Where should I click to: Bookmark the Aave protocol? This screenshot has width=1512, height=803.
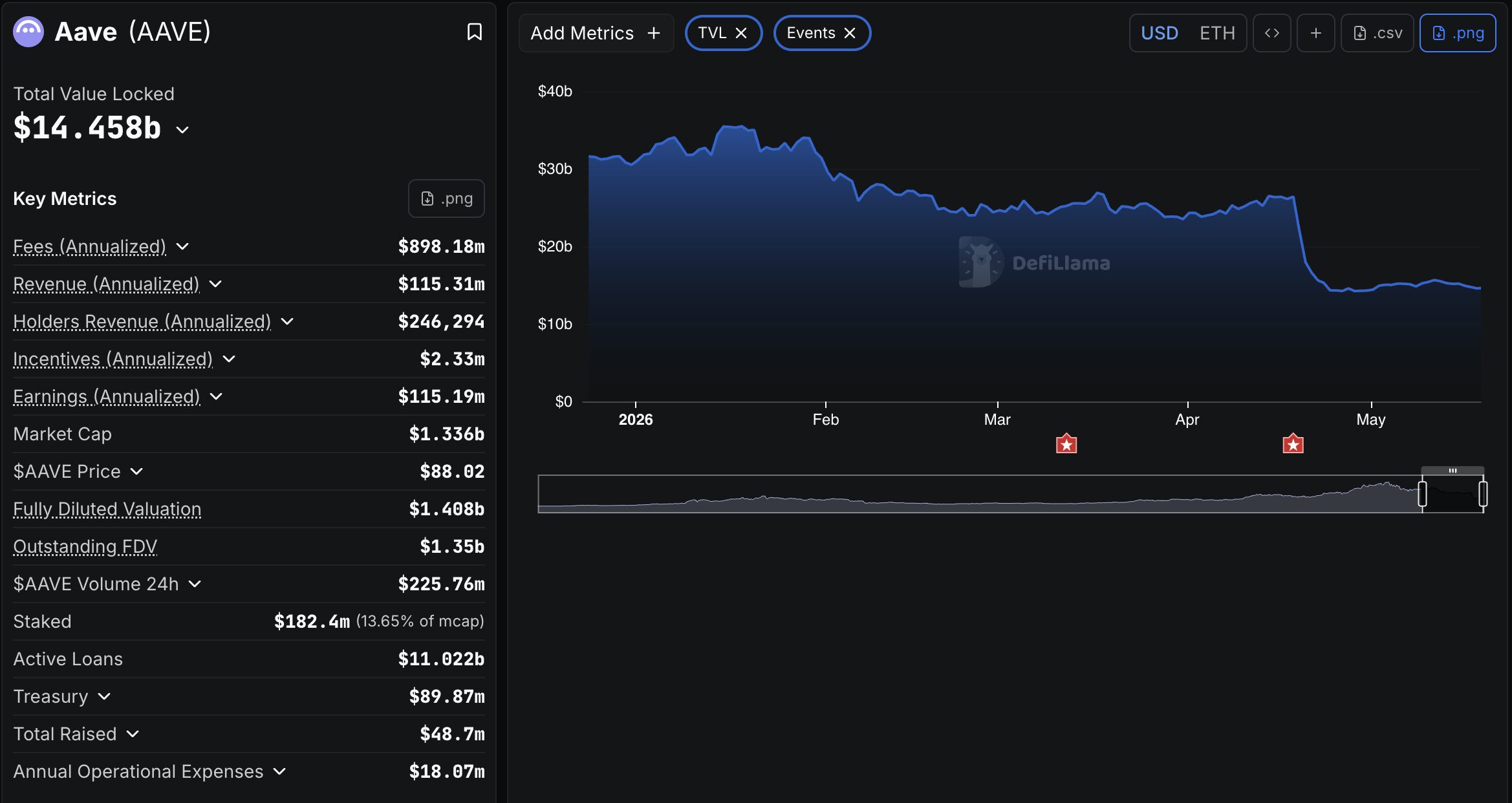coord(474,32)
